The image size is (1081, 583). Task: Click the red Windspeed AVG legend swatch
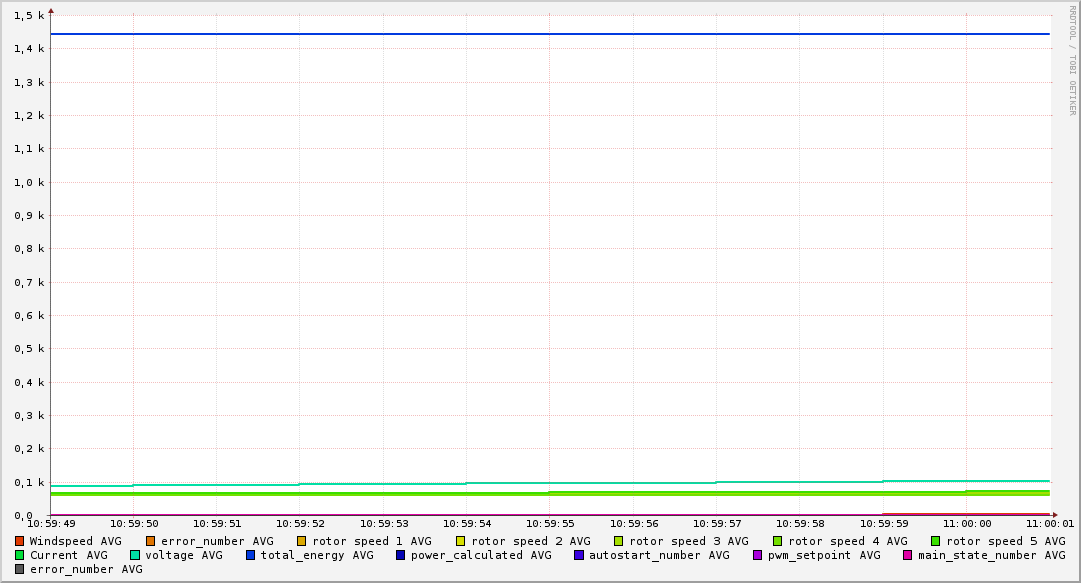[20, 541]
